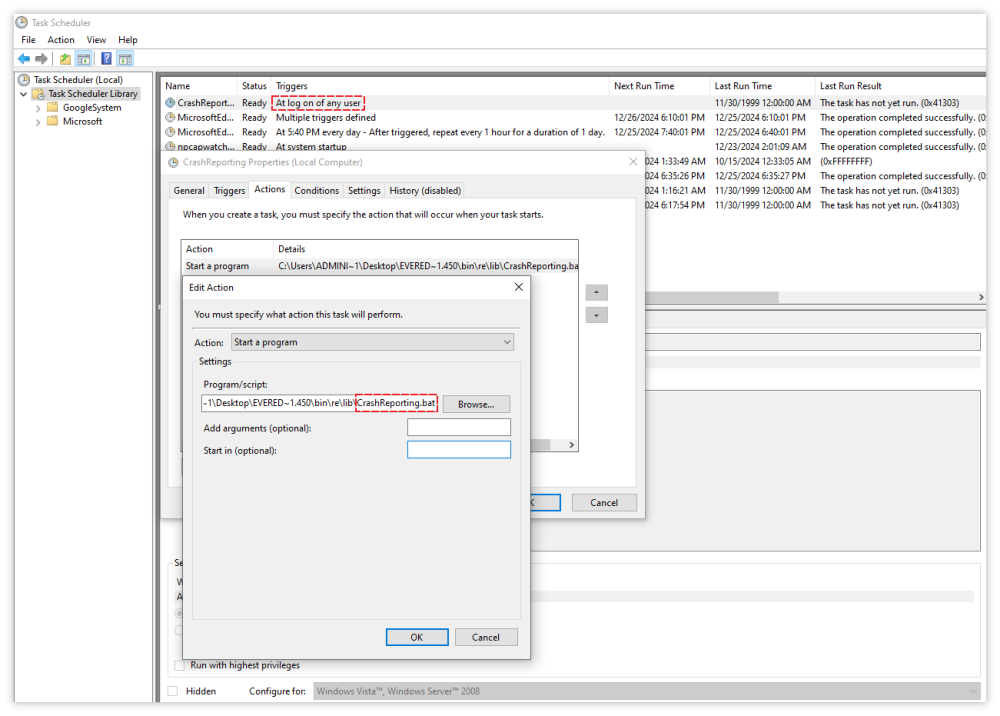1000x716 pixels.
Task: Toggle Show/Hide Action Pane toolbar icon
Action: [x=125, y=59]
